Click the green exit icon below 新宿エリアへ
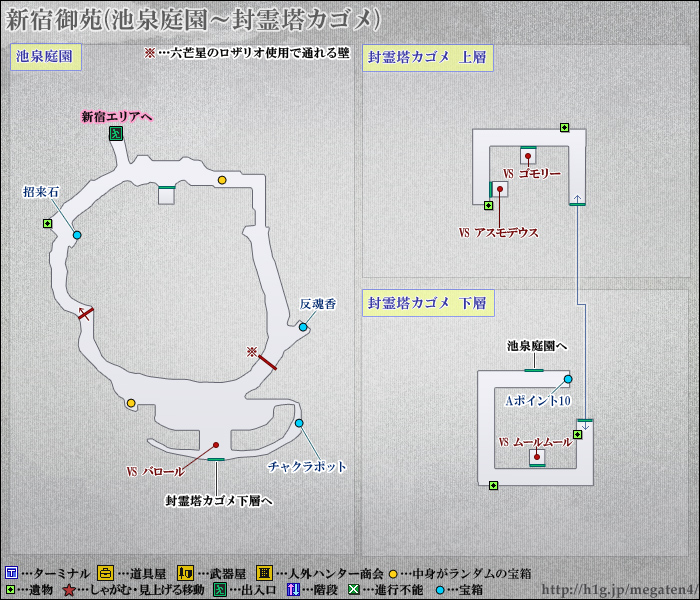This screenshot has width=700, height=600. coord(116,134)
